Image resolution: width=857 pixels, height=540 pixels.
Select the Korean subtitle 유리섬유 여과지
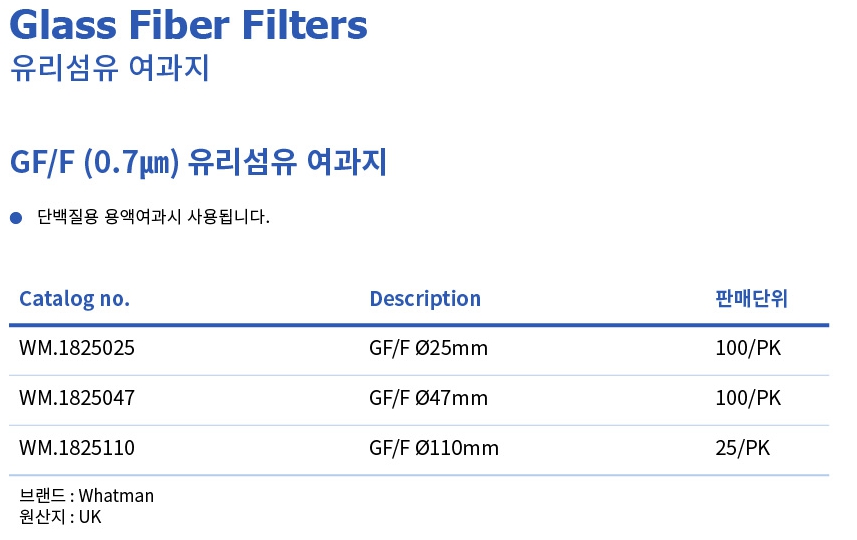[x=110, y=68]
